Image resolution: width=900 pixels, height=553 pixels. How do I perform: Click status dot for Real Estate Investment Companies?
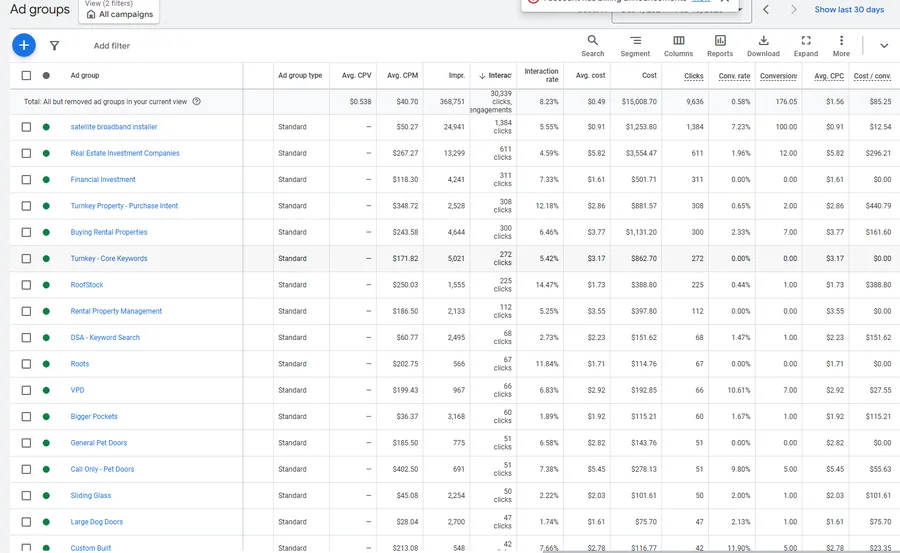pos(46,153)
